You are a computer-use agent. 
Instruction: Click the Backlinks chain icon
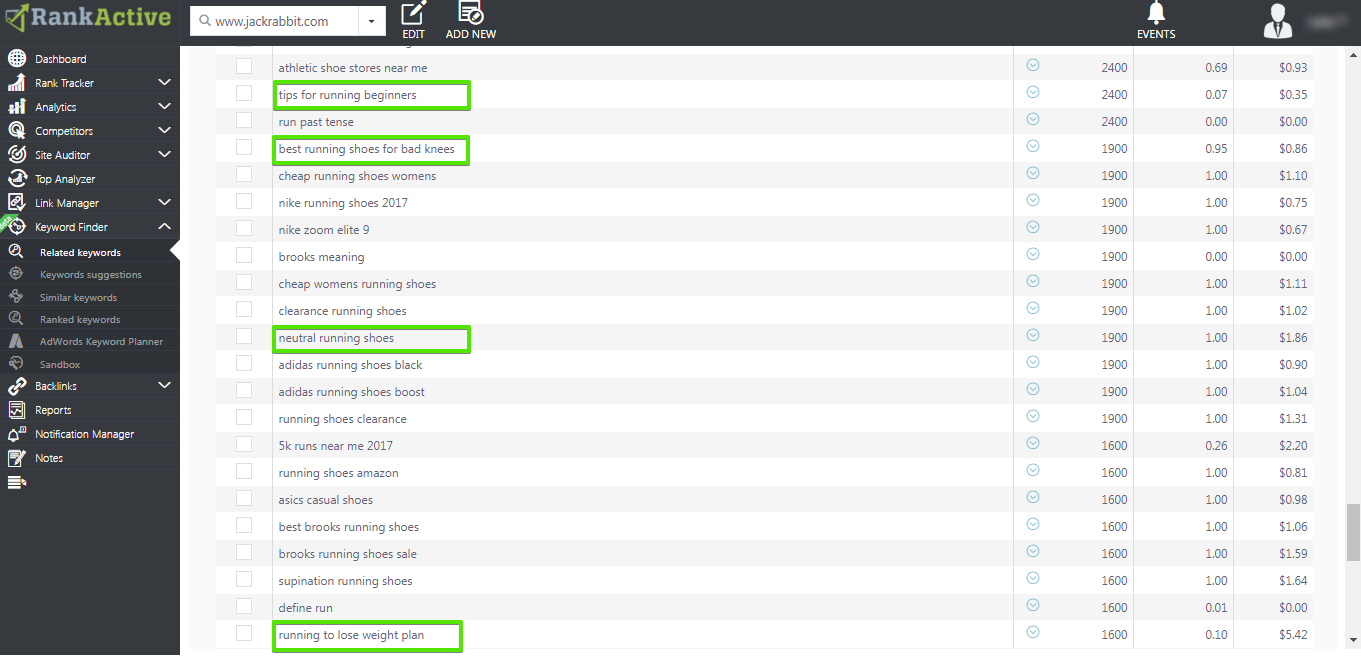pos(17,386)
